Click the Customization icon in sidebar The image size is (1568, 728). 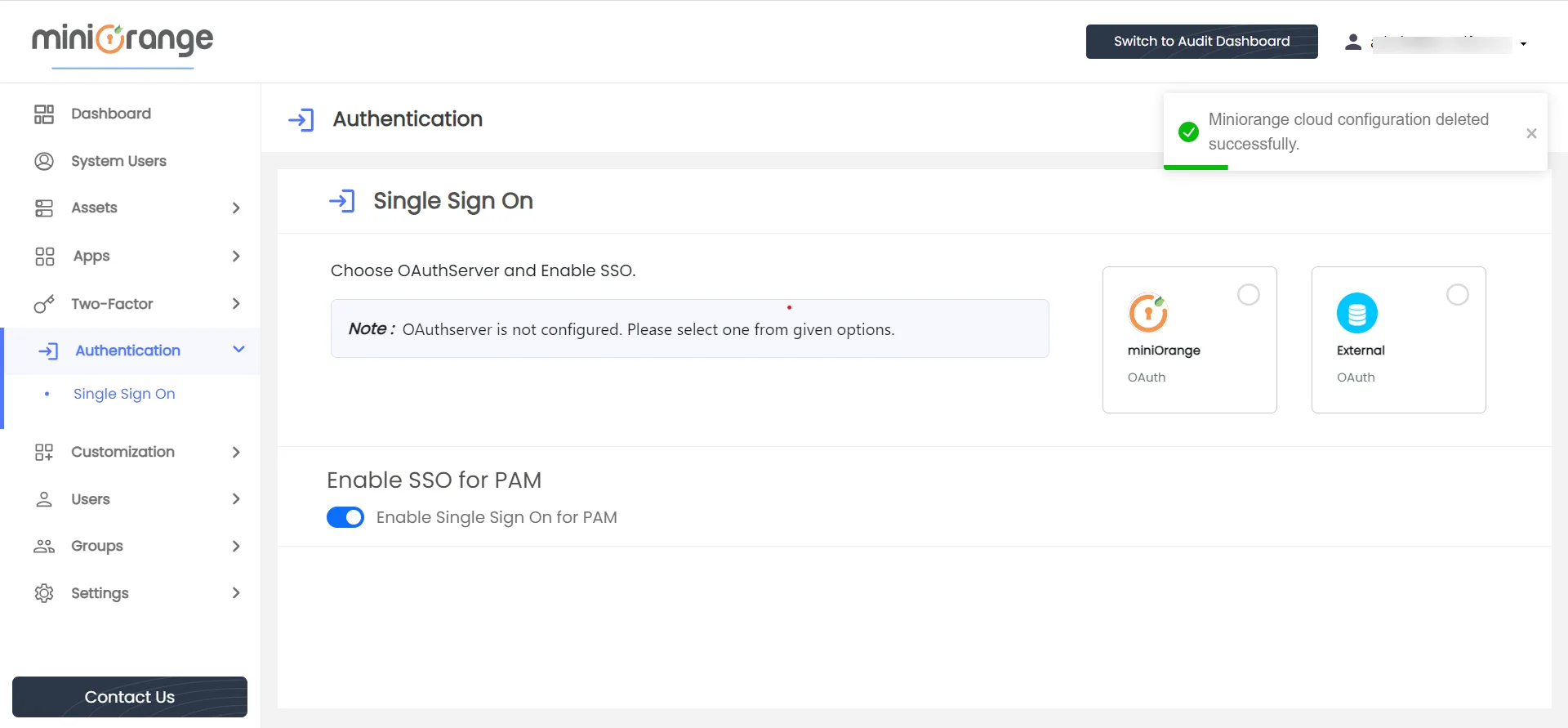pyautogui.click(x=44, y=452)
